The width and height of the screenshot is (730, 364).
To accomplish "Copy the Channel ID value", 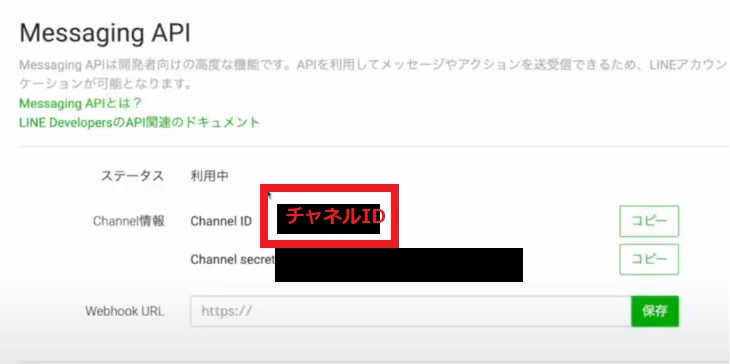I will (x=649, y=221).
